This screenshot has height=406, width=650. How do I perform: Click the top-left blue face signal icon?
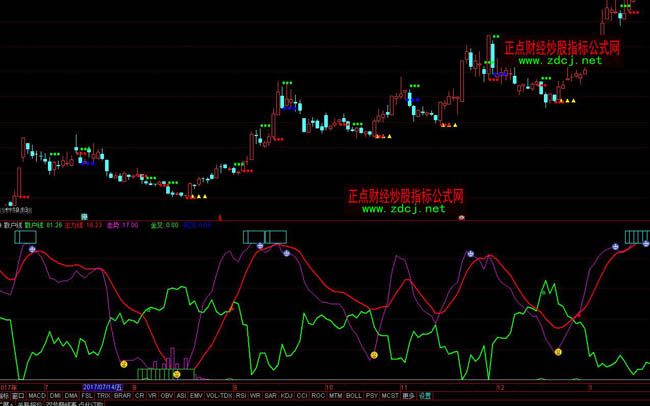(32, 249)
